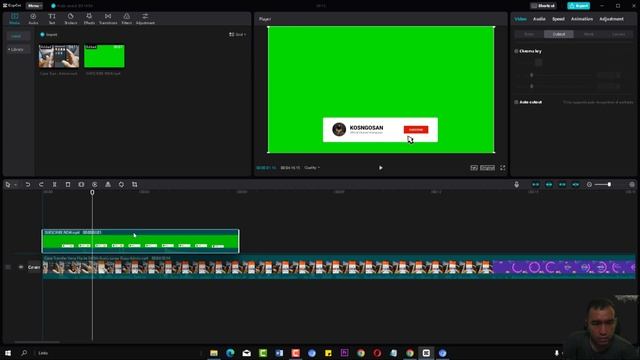The width and height of the screenshot is (640, 360).
Task: Click the Chroma key color picker swatch
Action: [x=538, y=62]
